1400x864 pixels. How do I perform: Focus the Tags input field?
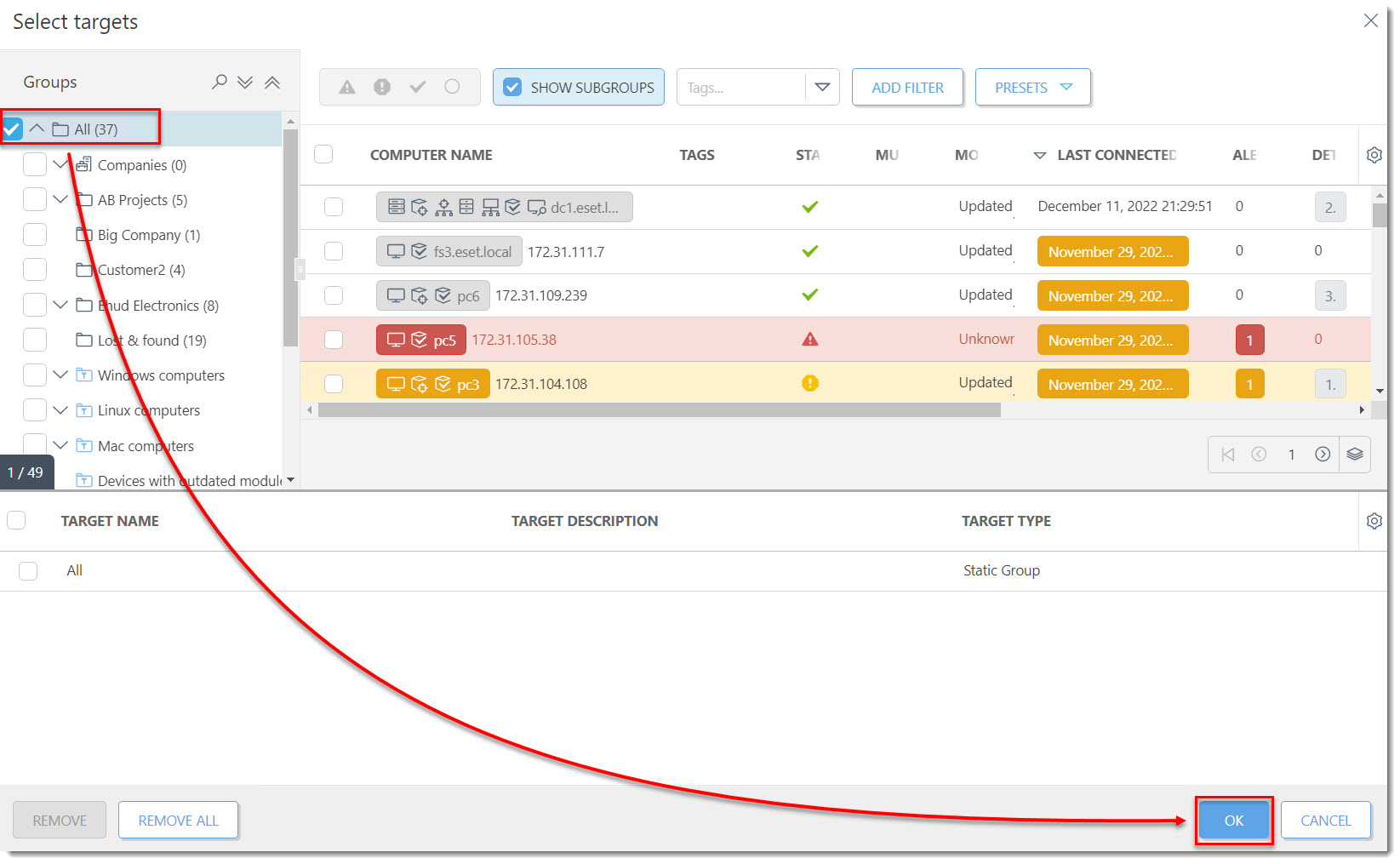pos(741,87)
